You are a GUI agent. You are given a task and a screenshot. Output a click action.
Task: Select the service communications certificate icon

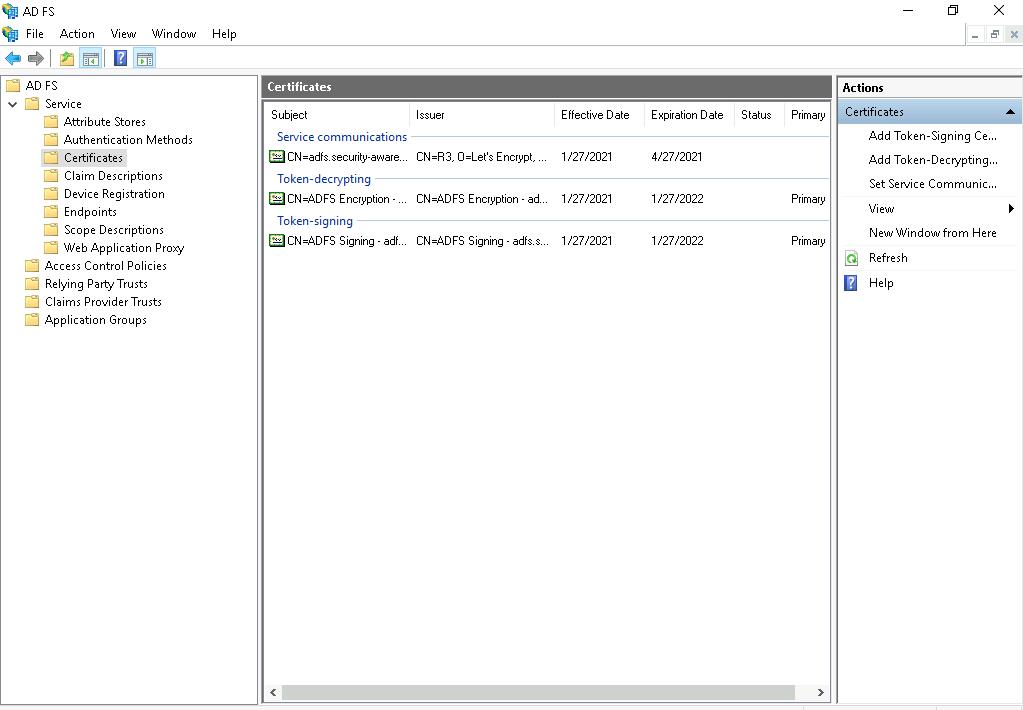click(x=277, y=157)
